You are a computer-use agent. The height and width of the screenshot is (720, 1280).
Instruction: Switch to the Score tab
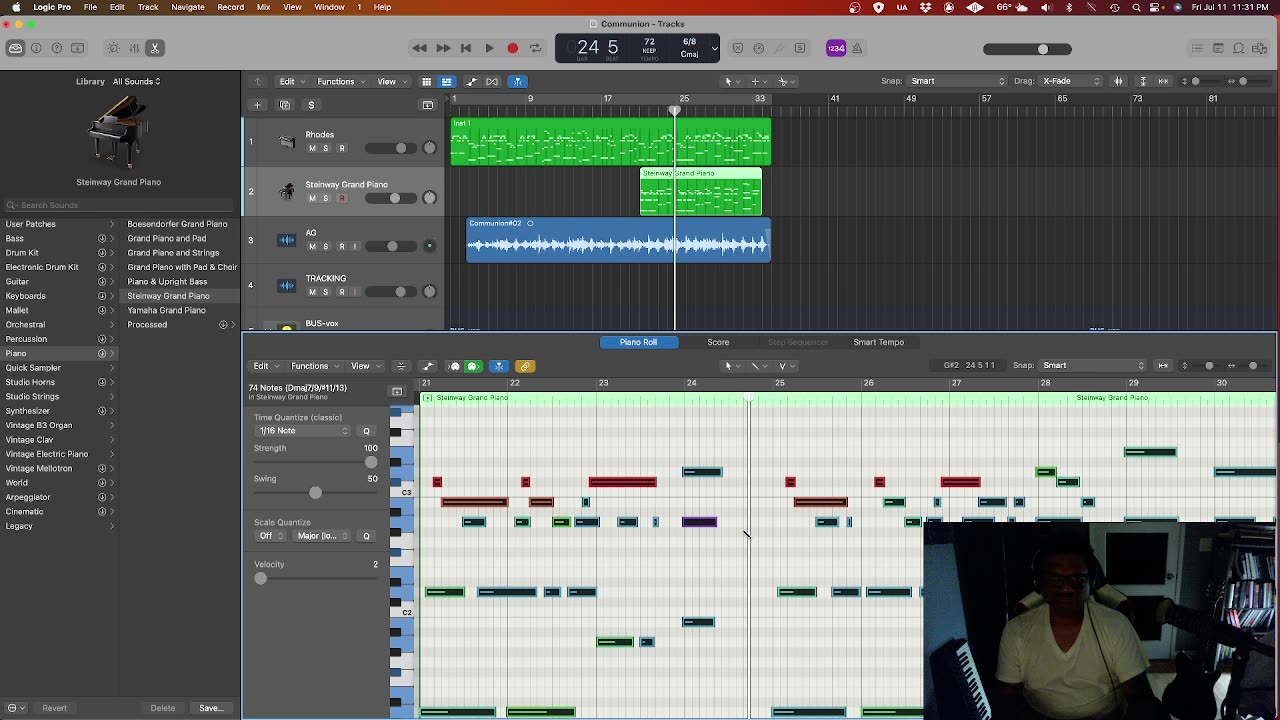click(x=718, y=342)
